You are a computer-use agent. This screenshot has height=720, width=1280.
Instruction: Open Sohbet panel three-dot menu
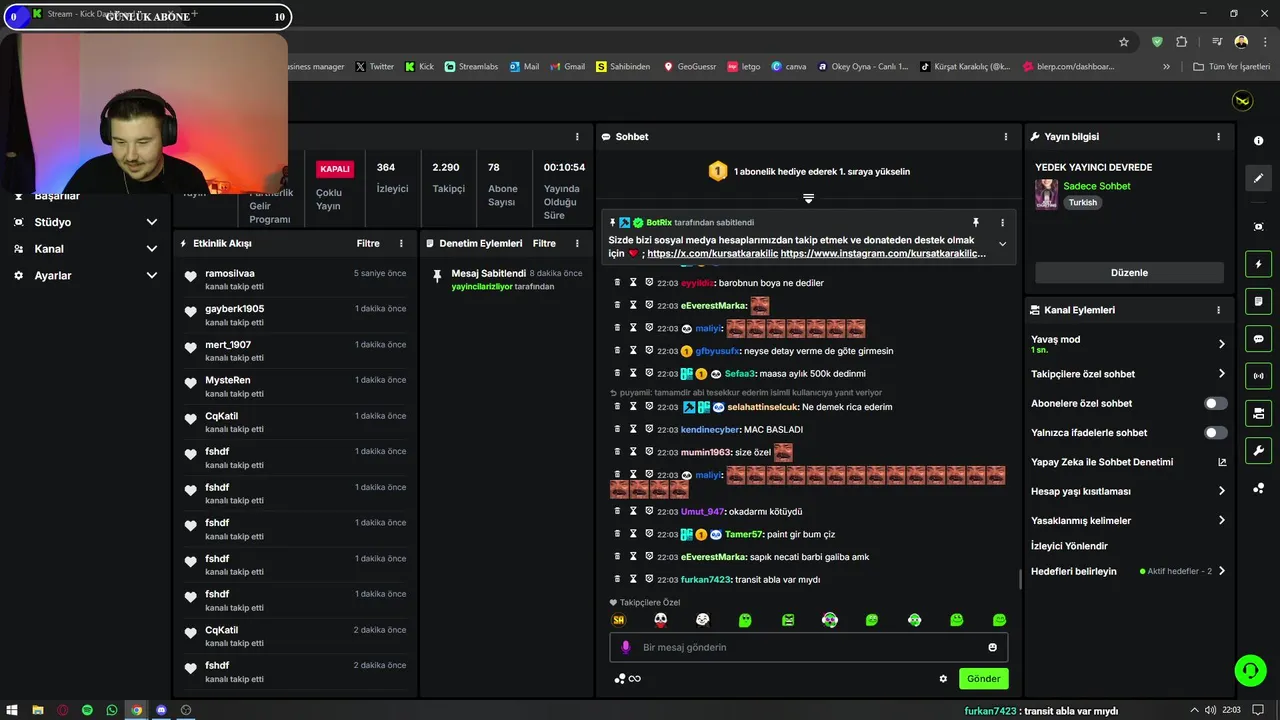pos(1005,136)
